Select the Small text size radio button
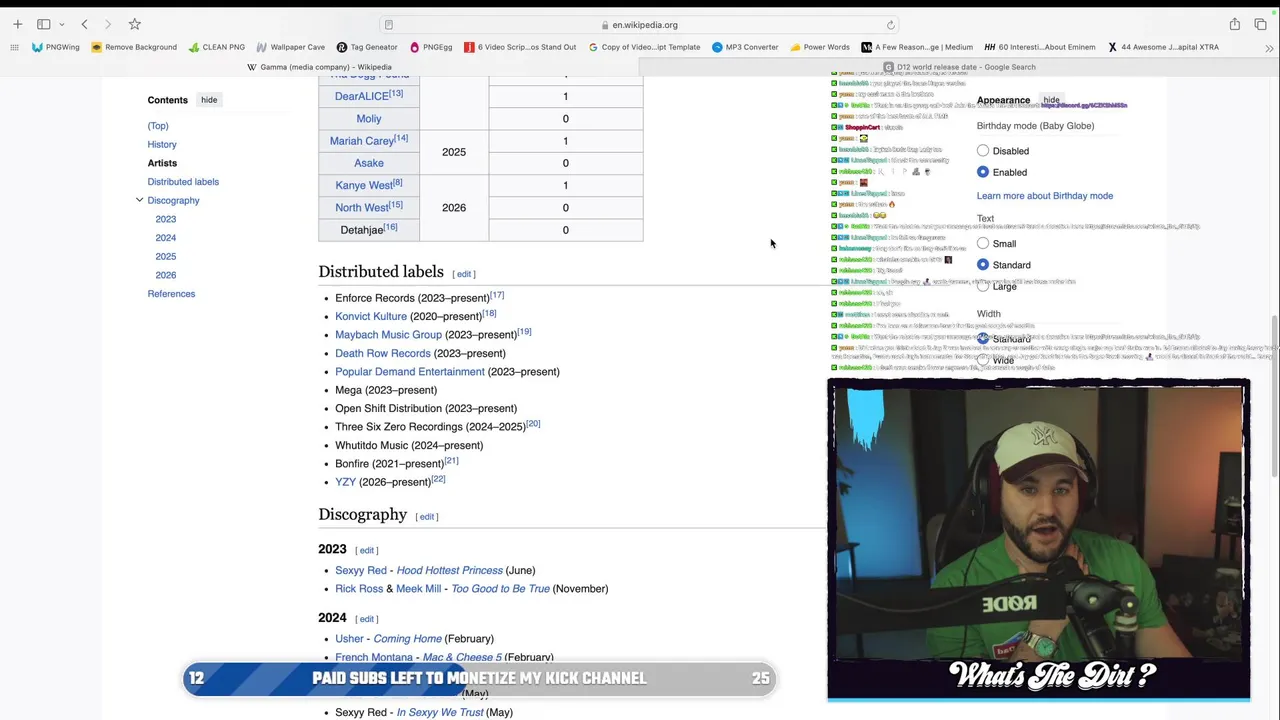 tap(983, 243)
